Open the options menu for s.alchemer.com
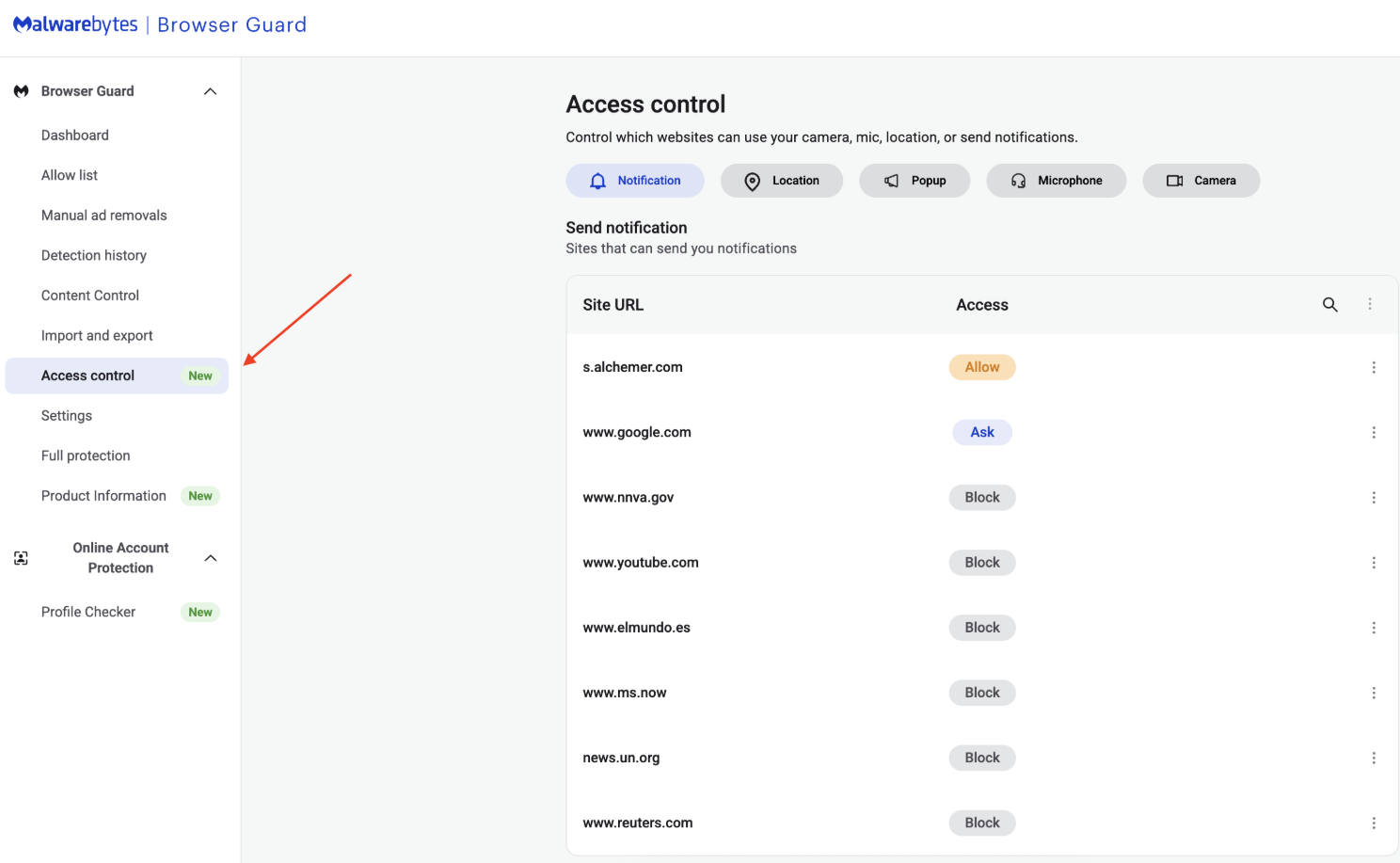1400x863 pixels. (x=1374, y=368)
